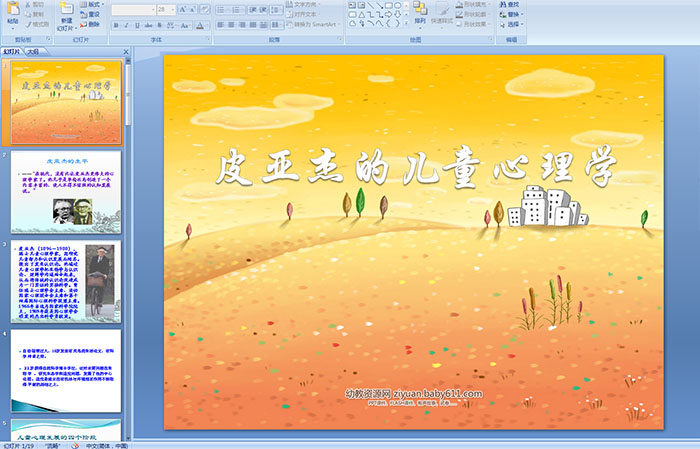Click the Shape Outline (形状轮廓) button
The image size is (700, 449).
(x=472, y=14)
